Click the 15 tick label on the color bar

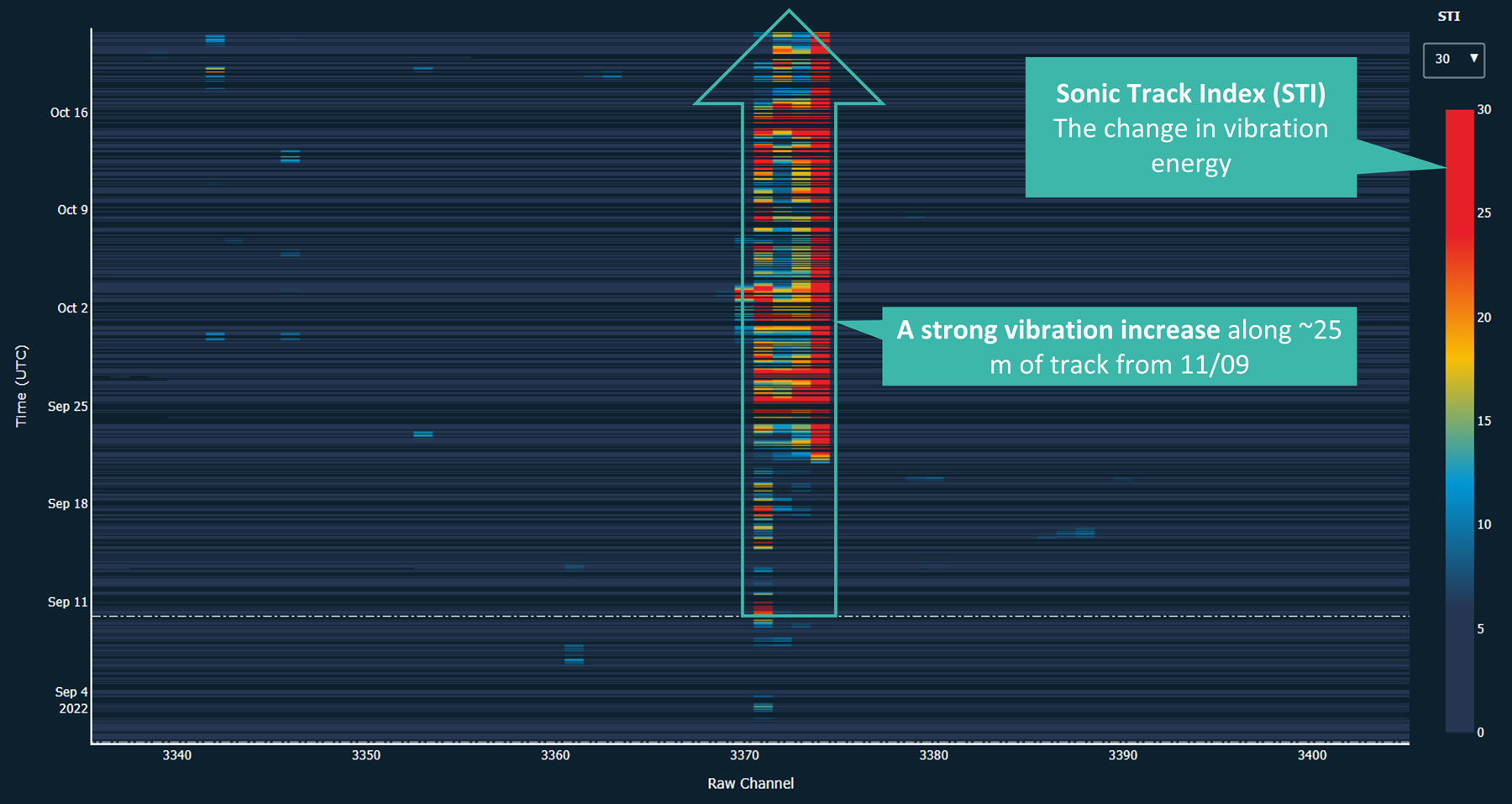[1483, 421]
